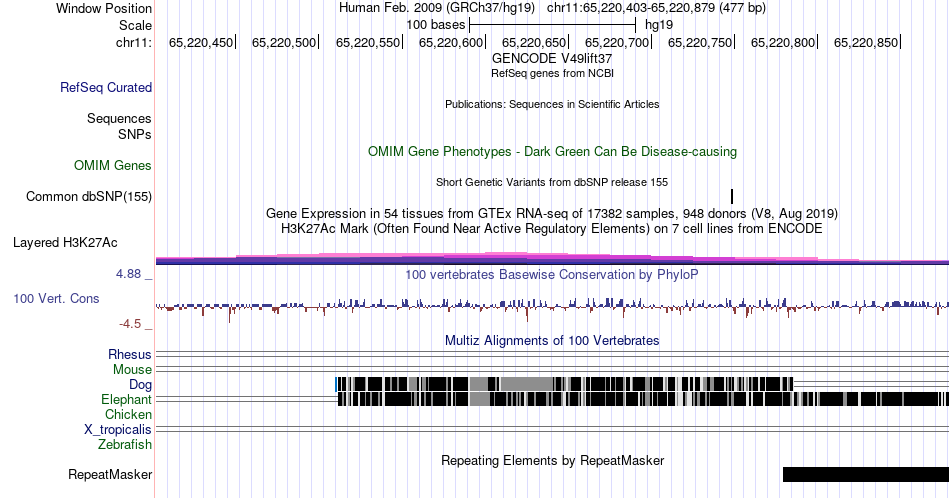Click the Dog alignment block
This screenshot has width=950, height=498.
coord(565,384)
